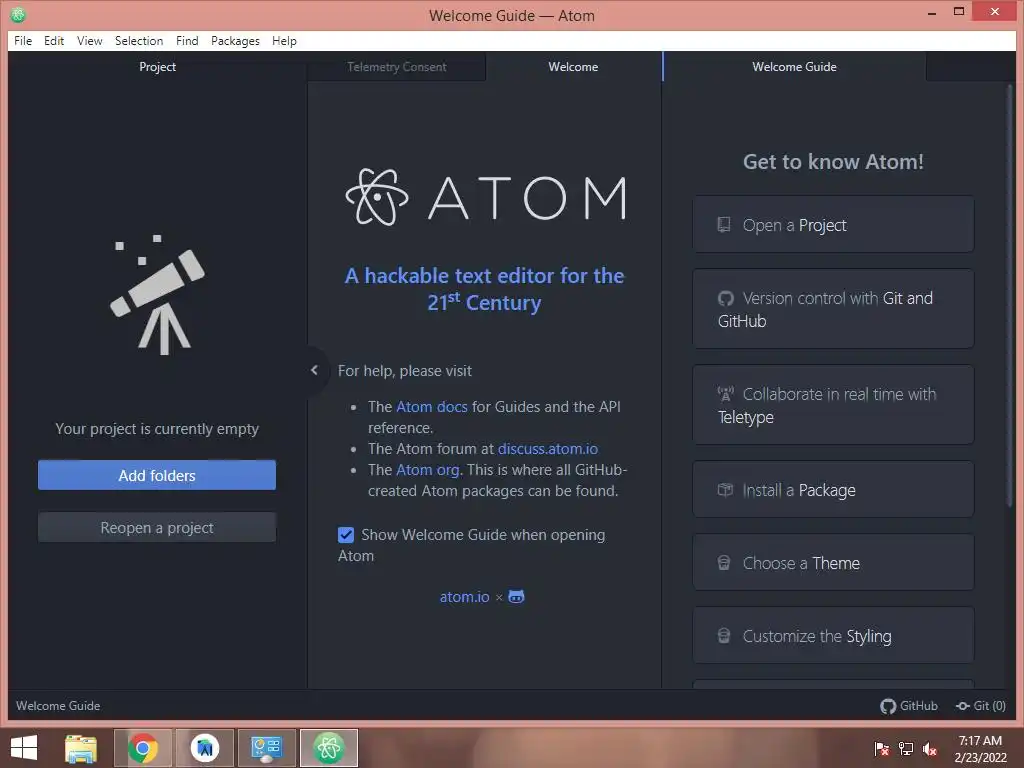
Task: Visit the discuss.atom.io forum link
Action: [x=547, y=449]
